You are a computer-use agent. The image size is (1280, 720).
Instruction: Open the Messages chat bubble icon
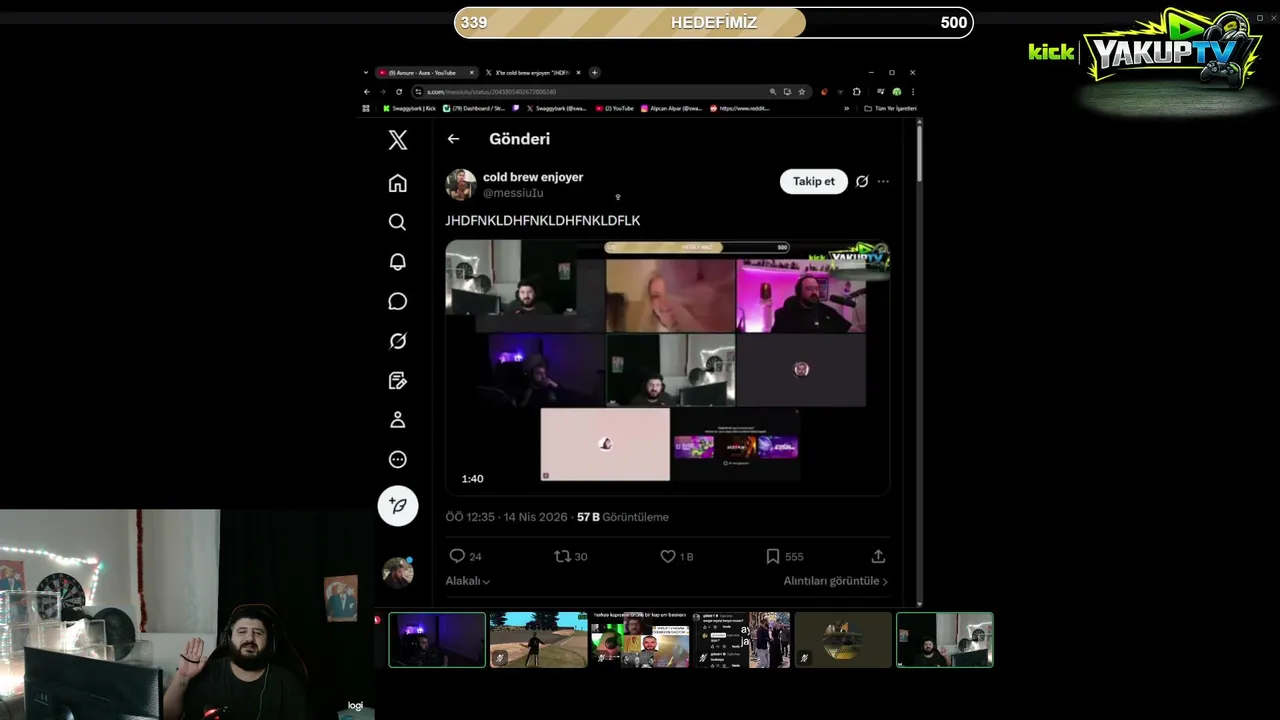coord(398,301)
